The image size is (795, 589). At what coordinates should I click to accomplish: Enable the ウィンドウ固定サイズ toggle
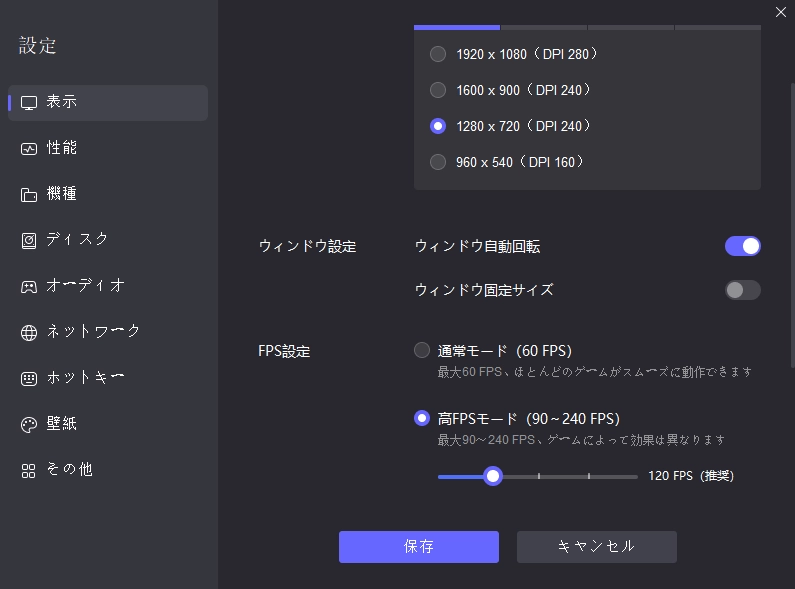tap(742, 290)
